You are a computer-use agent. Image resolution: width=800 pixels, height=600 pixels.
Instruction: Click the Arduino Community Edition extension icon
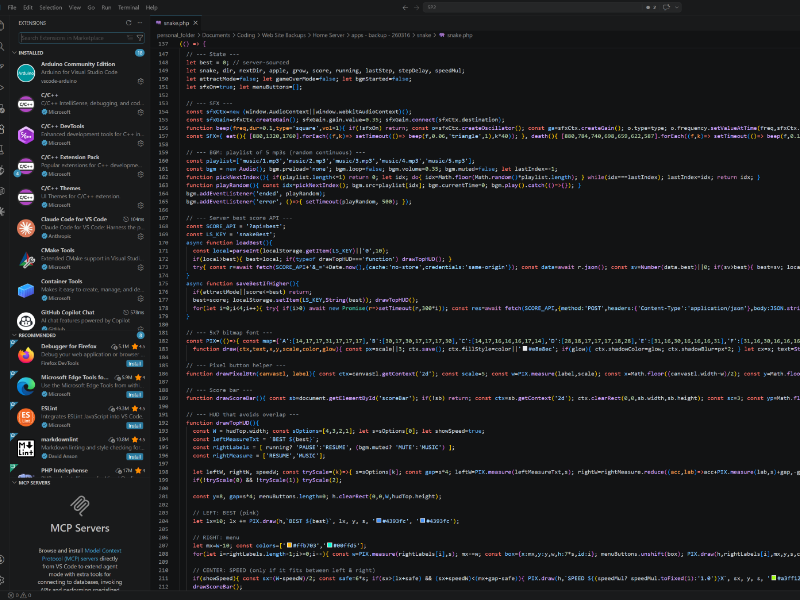click(26, 72)
